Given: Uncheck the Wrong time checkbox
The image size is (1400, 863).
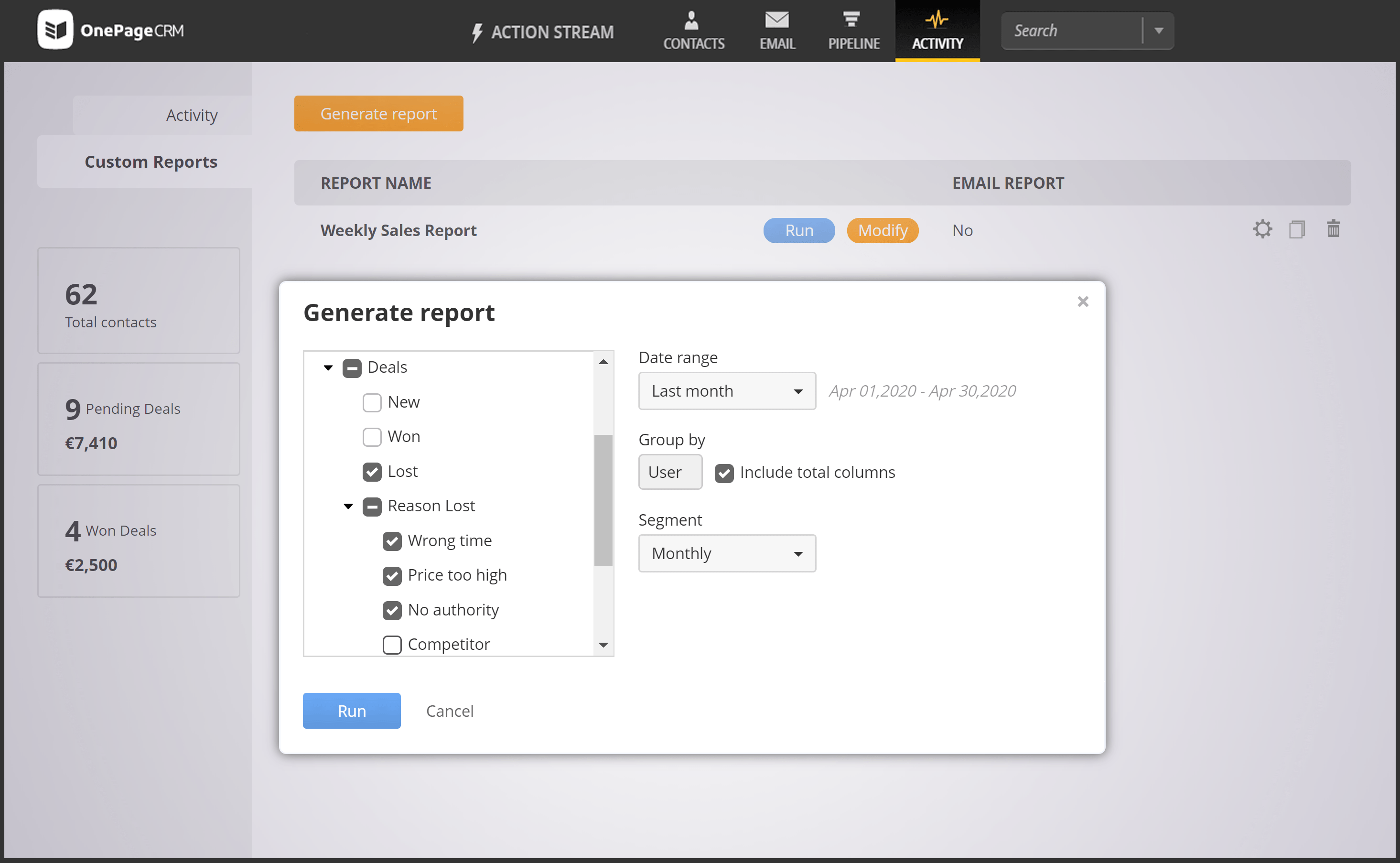Looking at the screenshot, I should click(x=392, y=541).
